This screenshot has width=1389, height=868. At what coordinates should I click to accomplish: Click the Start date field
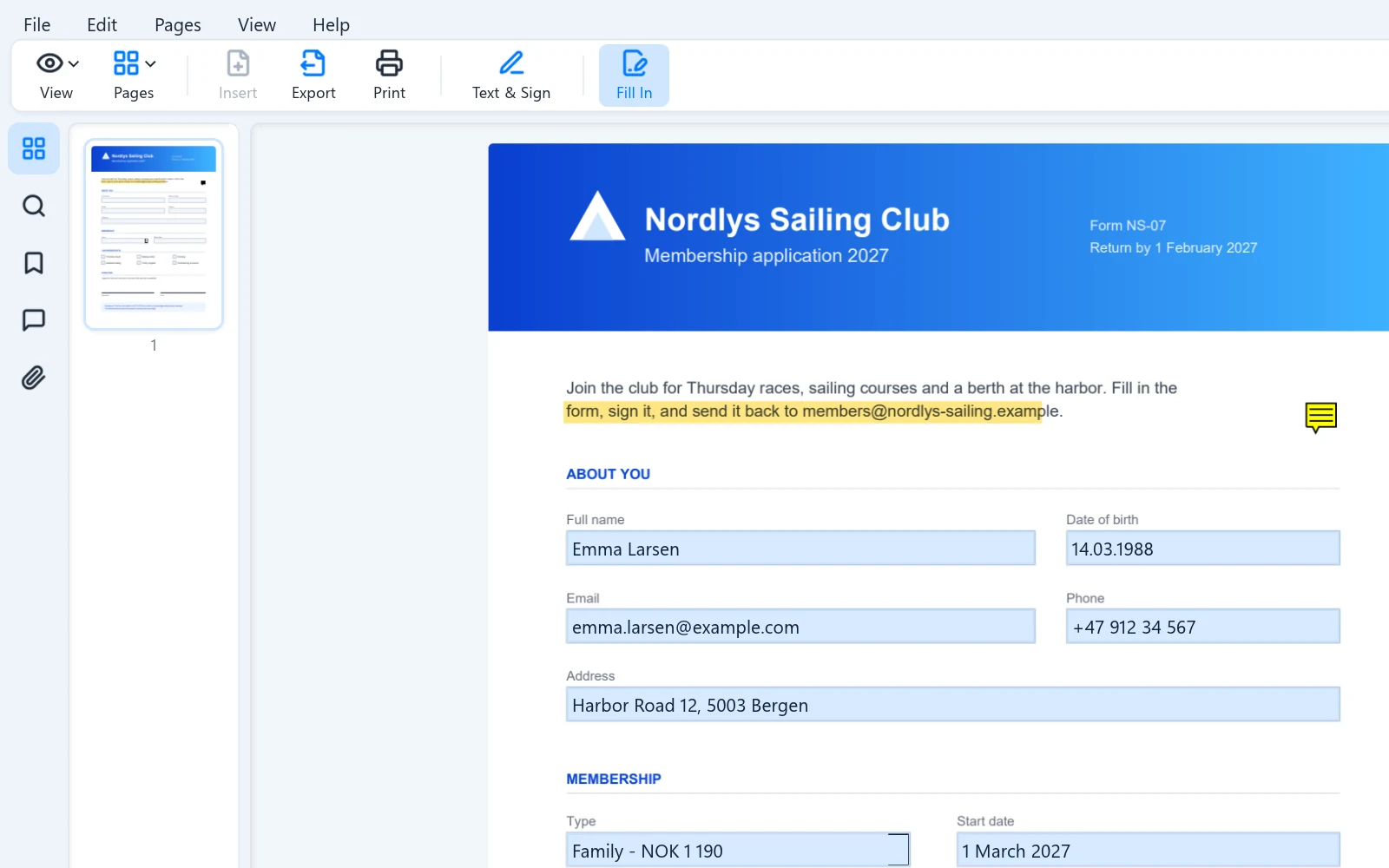point(1148,850)
